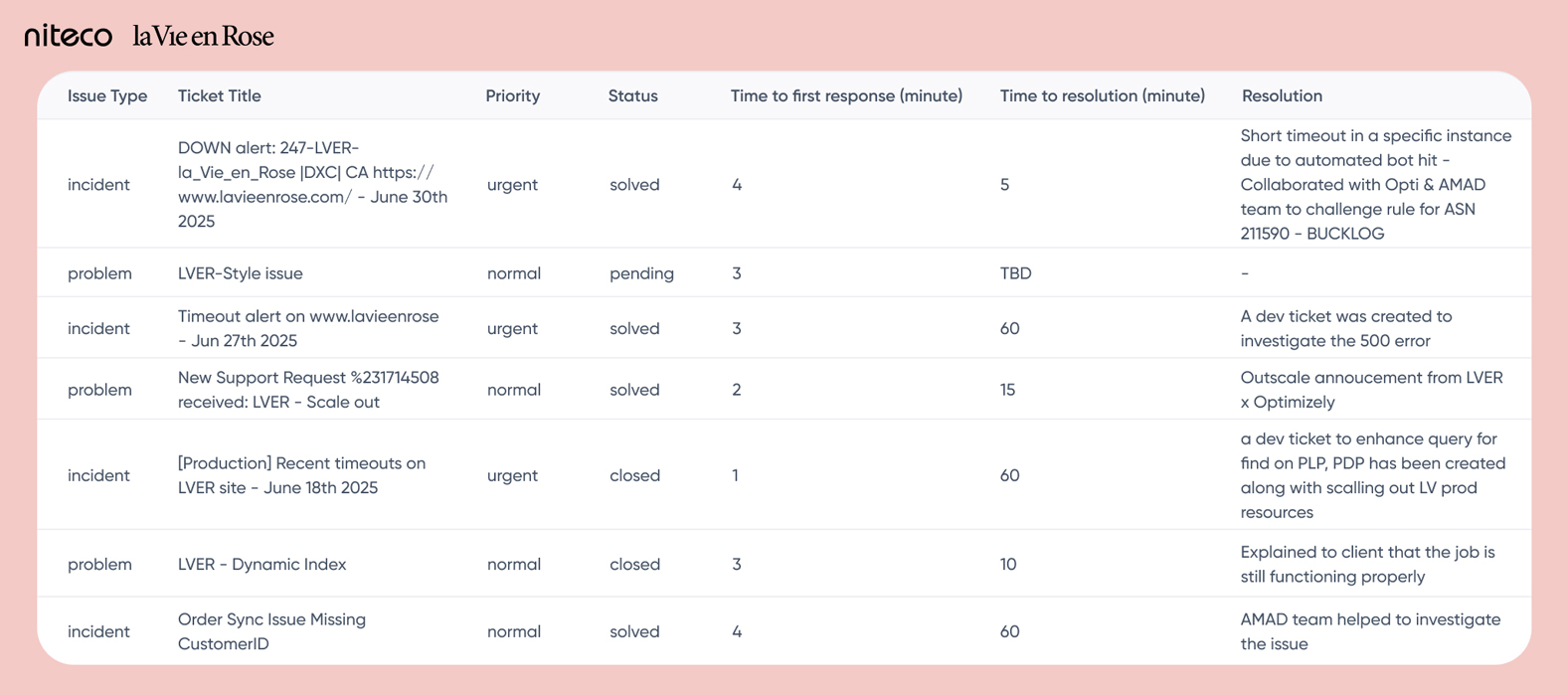Sort by the Priority column header
Viewport: 1568px width, 695px height.
coord(512,95)
